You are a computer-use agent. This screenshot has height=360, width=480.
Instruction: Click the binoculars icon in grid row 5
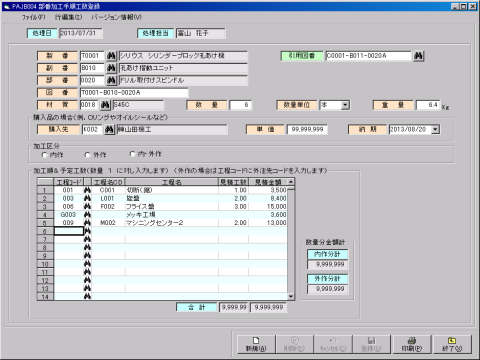click(87, 223)
